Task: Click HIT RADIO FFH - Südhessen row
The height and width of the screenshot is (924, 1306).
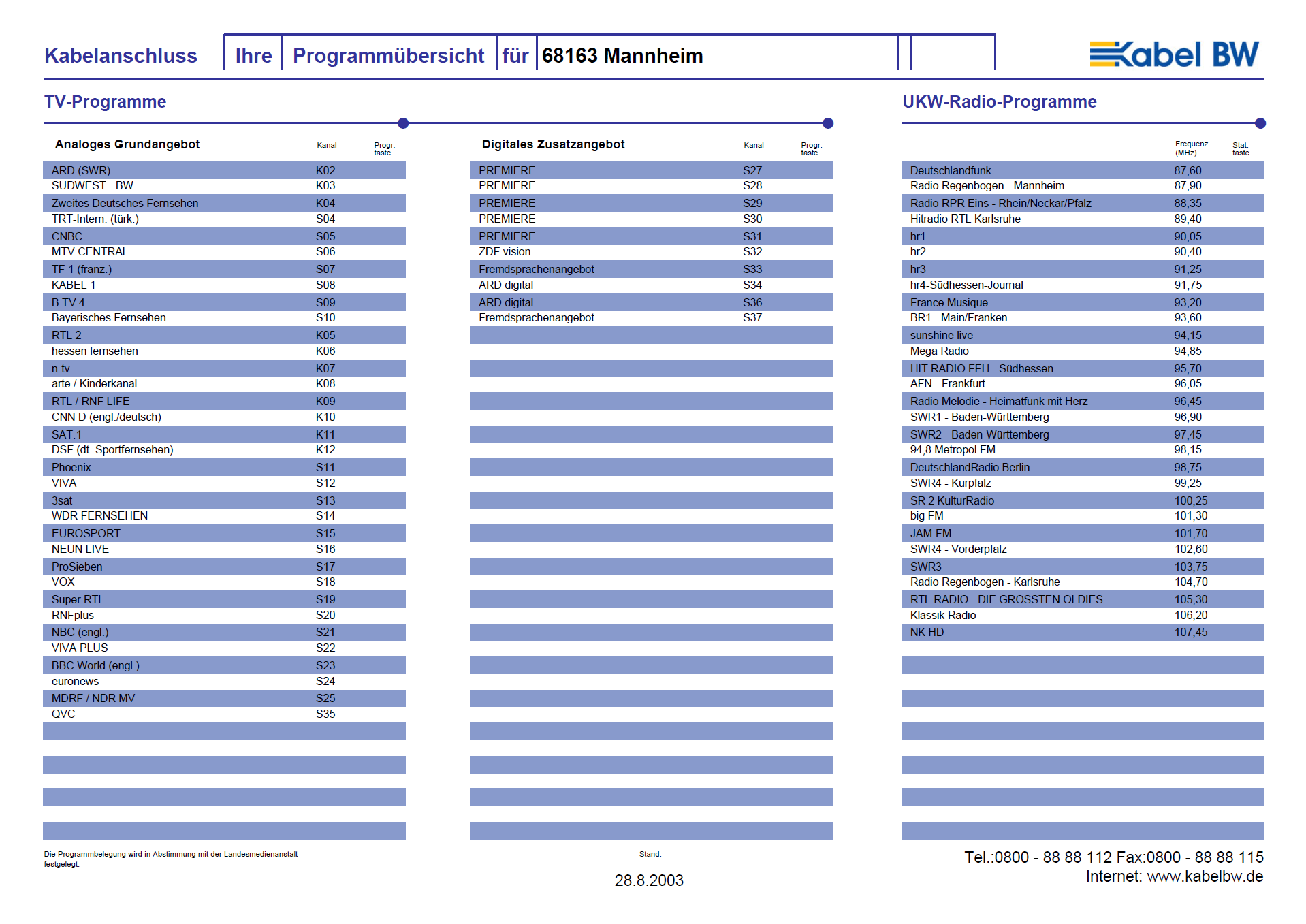Action: (x=1083, y=368)
